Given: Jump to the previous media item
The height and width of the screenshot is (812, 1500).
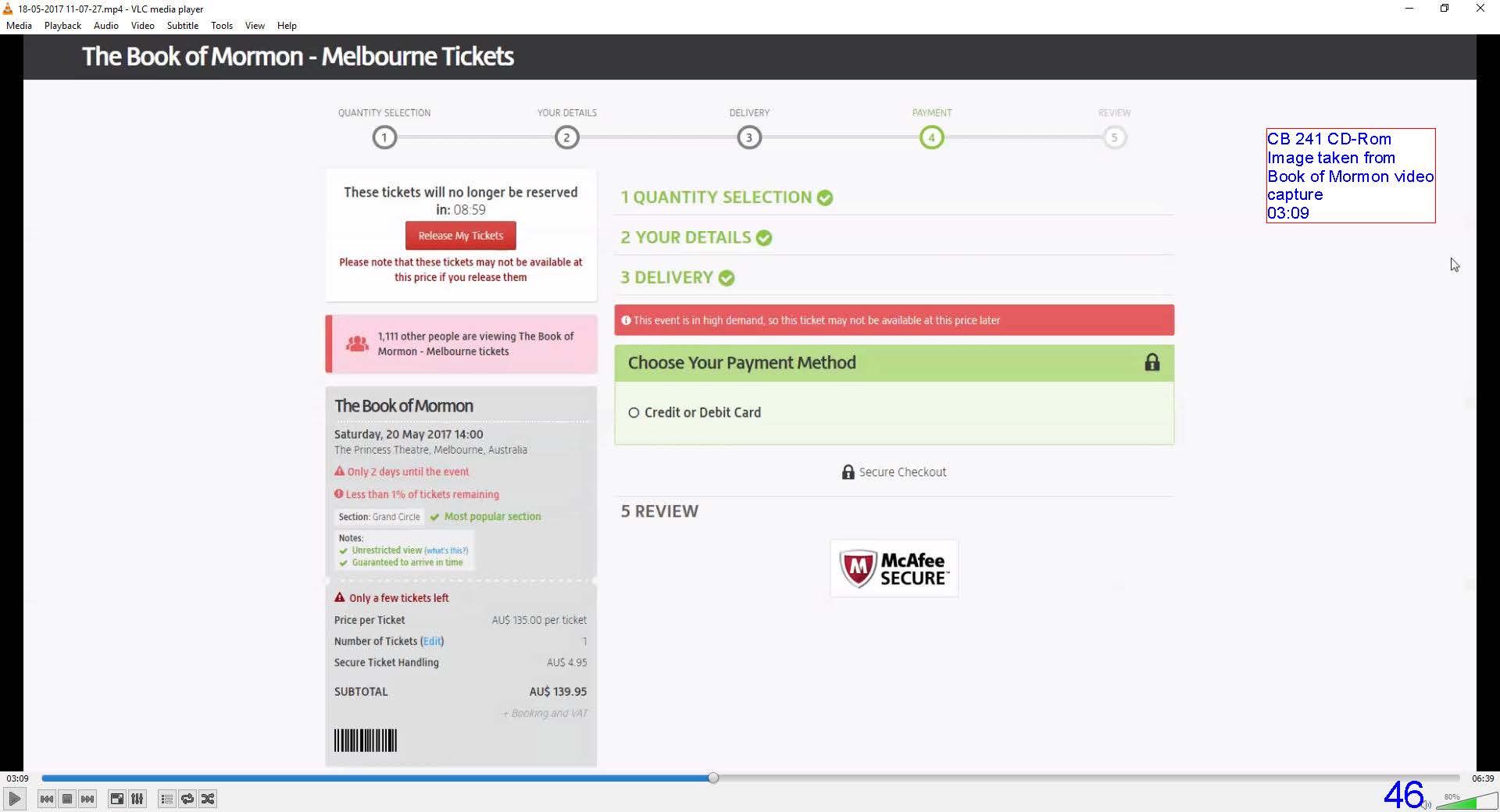Looking at the screenshot, I should click(47, 799).
